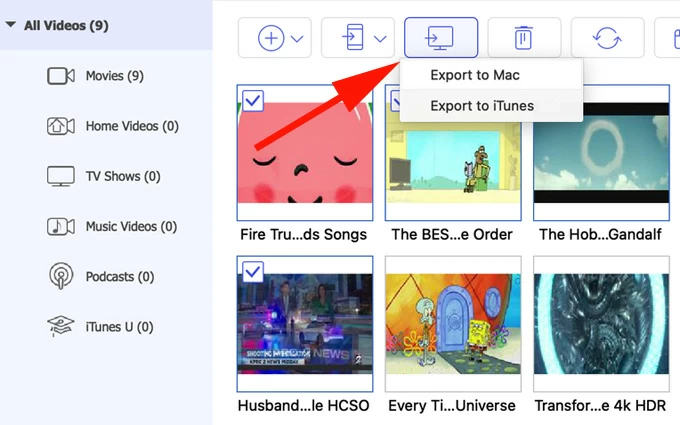Click the TV Shows monitor icon
Screen dimensions: 680x425
(x=61, y=177)
